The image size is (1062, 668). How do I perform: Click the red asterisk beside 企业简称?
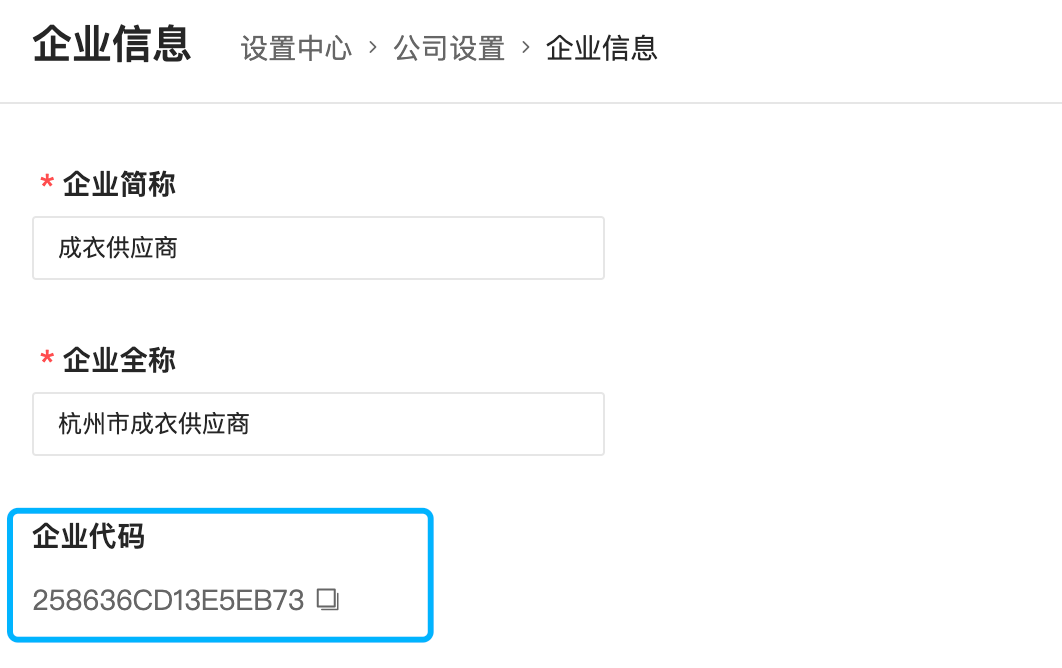(47, 184)
